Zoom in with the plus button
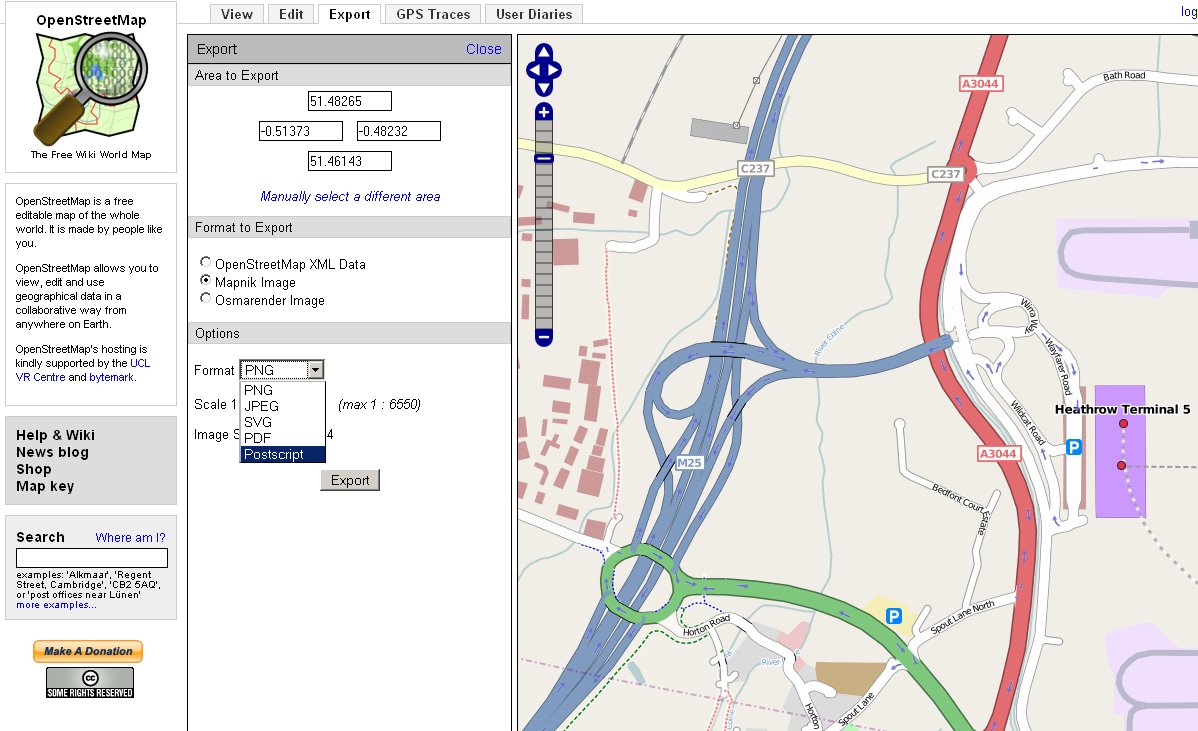Viewport: 1198px width, 731px height. (544, 112)
